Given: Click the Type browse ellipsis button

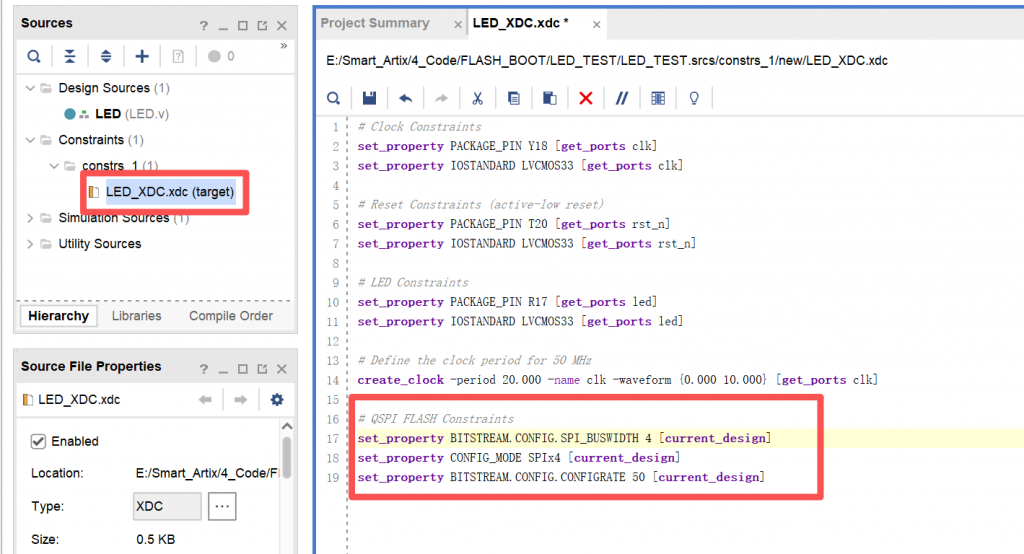Looking at the screenshot, I should [222, 507].
